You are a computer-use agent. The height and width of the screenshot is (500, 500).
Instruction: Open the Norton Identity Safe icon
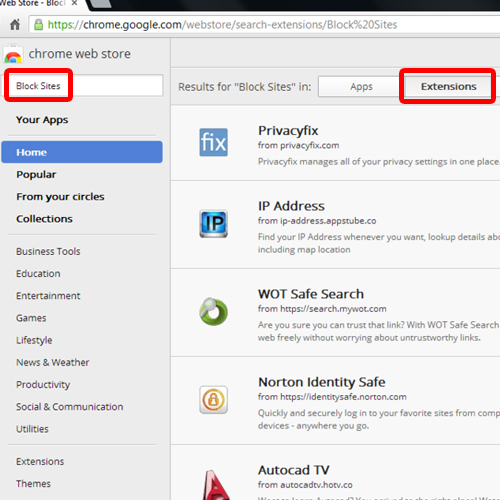(x=214, y=400)
